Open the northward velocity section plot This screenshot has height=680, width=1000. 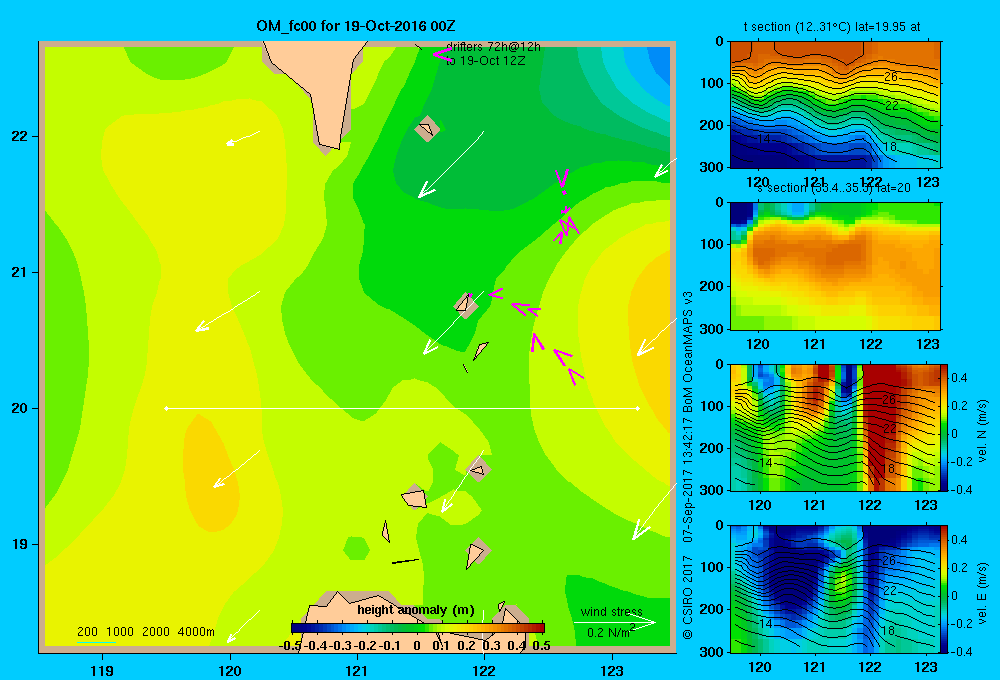pyautogui.click(x=835, y=427)
